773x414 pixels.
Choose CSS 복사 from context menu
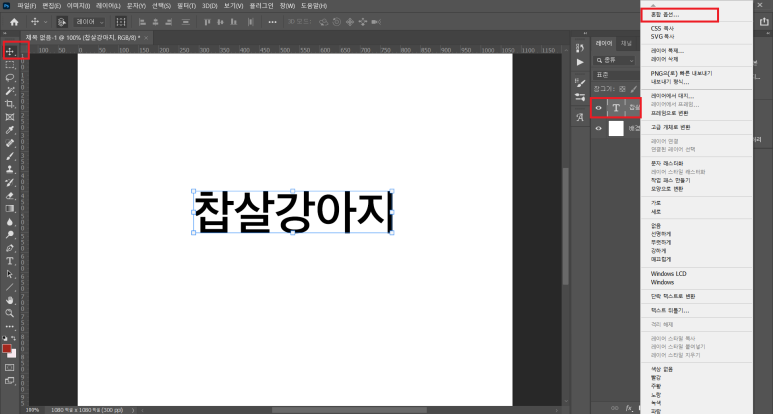(662, 29)
